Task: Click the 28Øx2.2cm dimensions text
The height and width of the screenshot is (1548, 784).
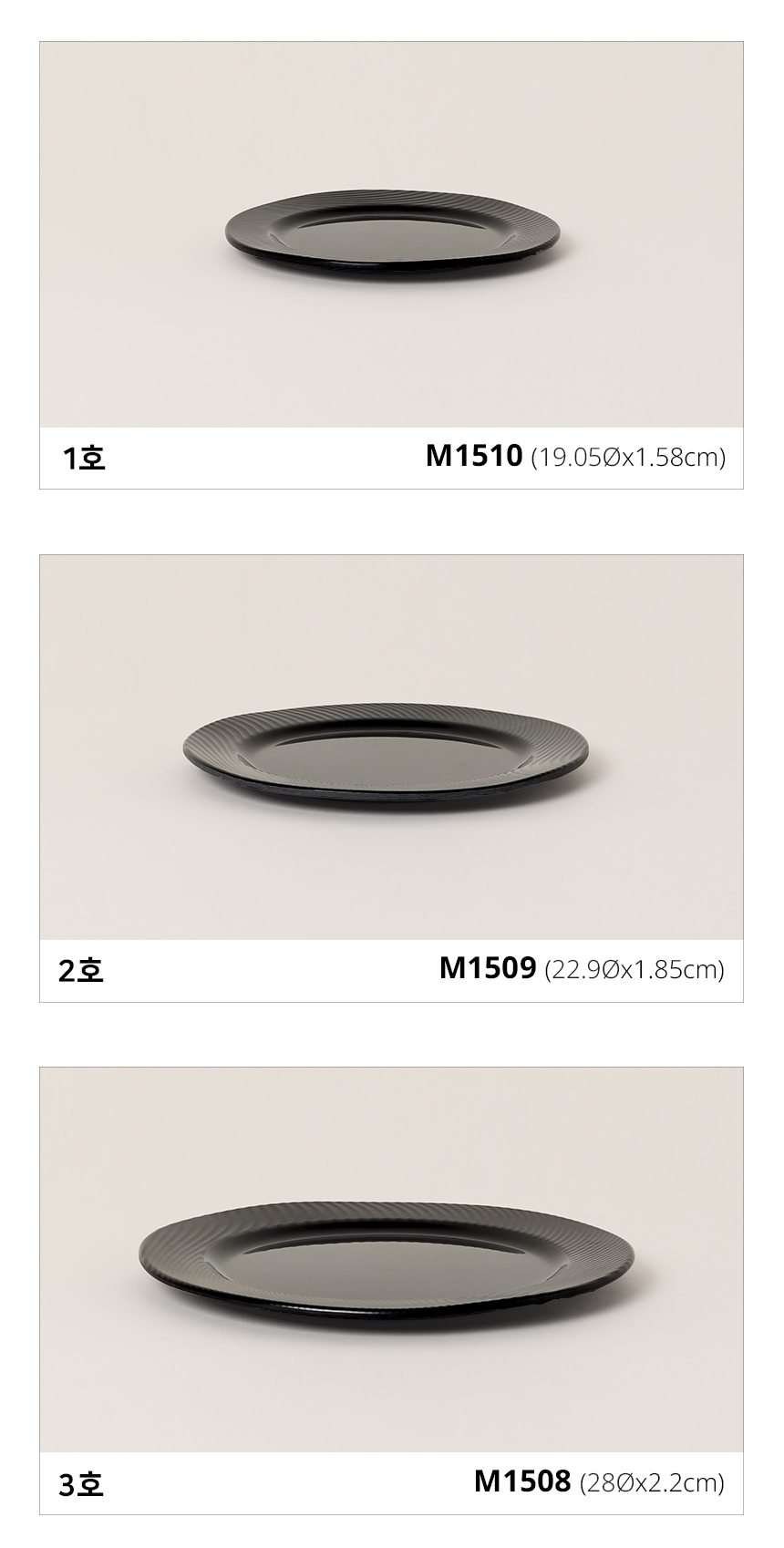Action: click(652, 1483)
